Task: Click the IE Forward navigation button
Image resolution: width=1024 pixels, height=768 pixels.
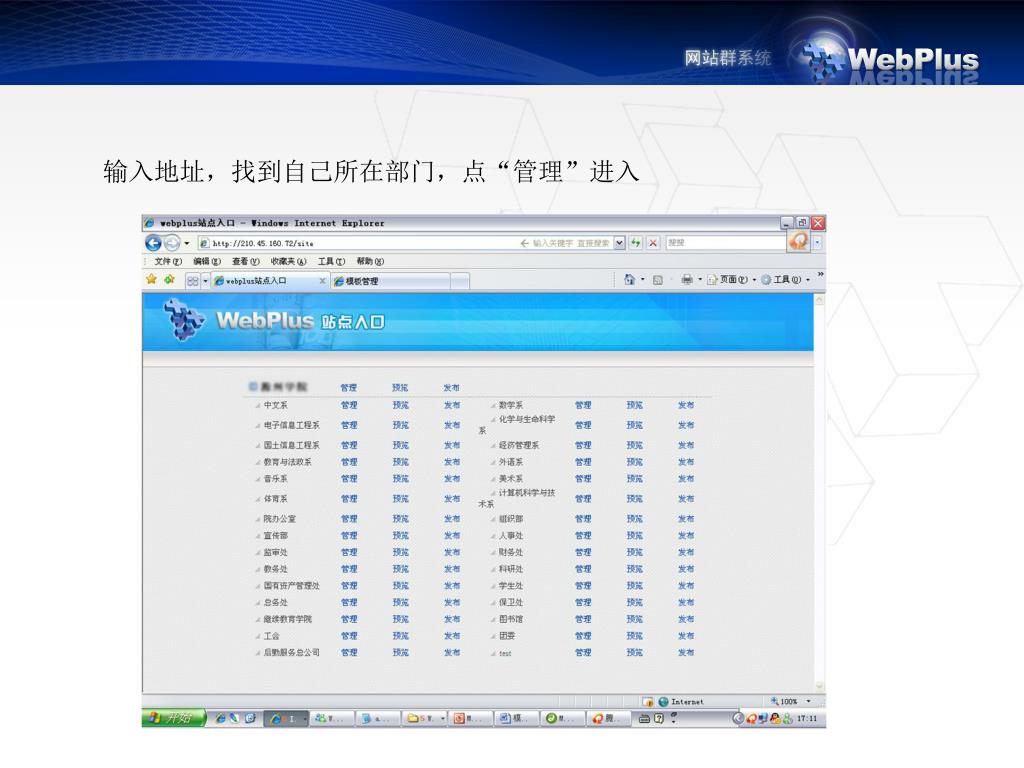Action: [172, 244]
